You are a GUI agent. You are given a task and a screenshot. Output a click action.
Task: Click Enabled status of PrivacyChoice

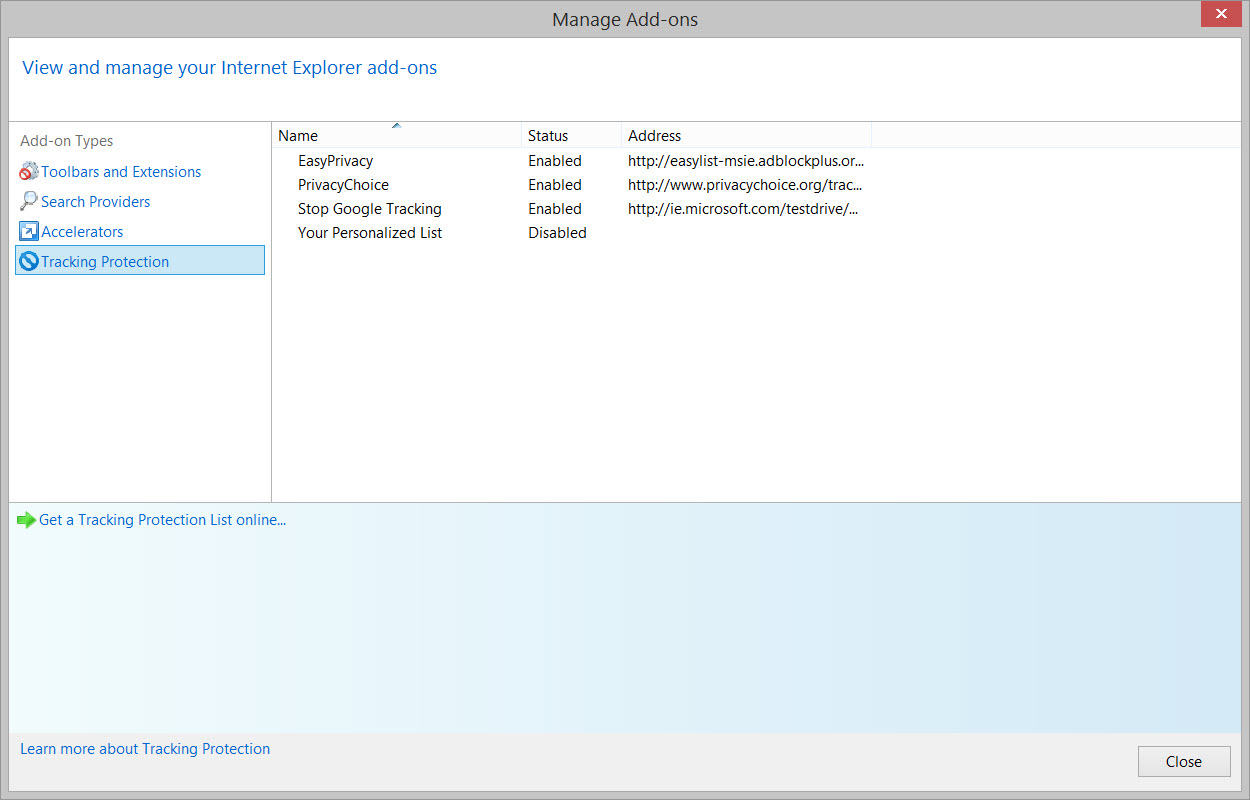(x=555, y=185)
